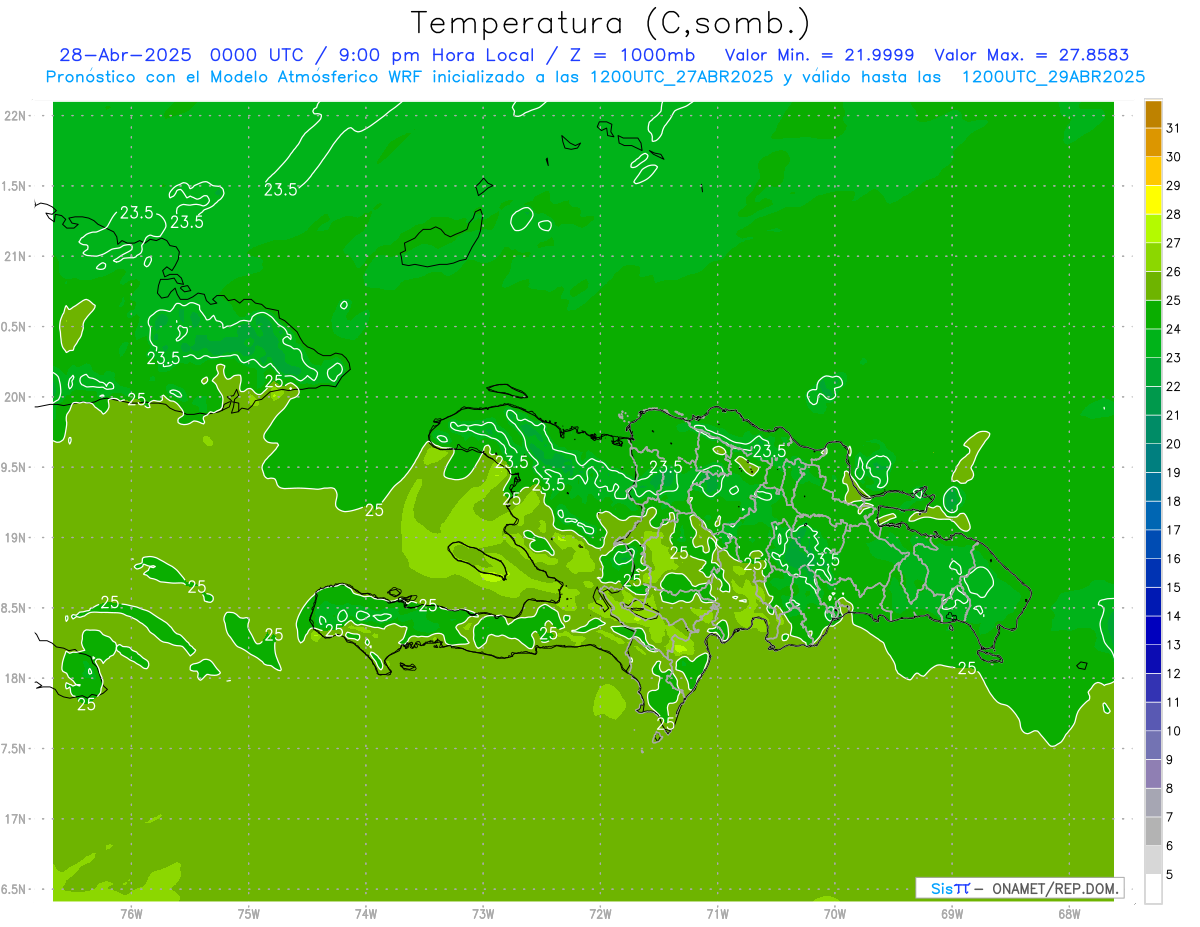Select valid-until time '1200UTC_29ABR2025'

[1053, 76]
